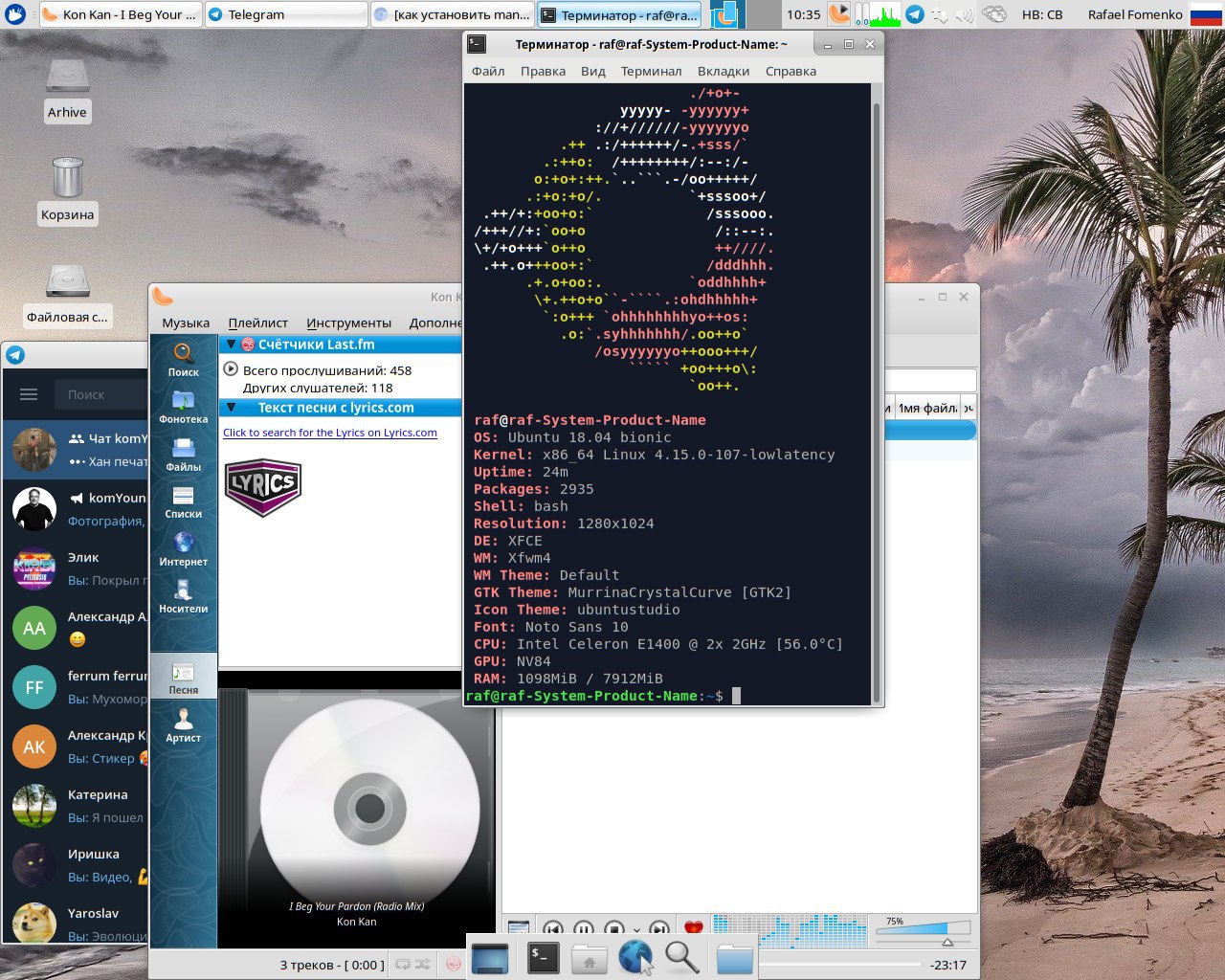
Task: Click the Clementine tray icon
Action: [x=838, y=14]
